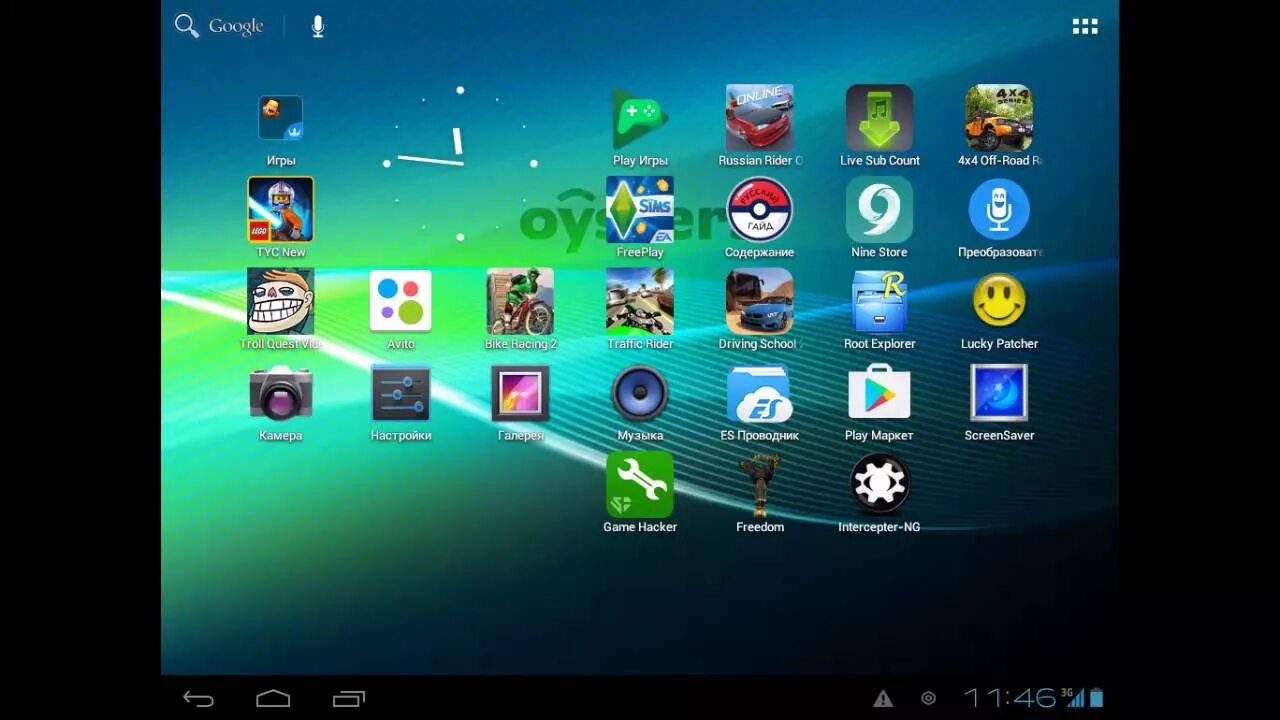Open the Содержание Pokeball guide app
The height and width of the screenshot is (720, 1280).
coord(760,210)
